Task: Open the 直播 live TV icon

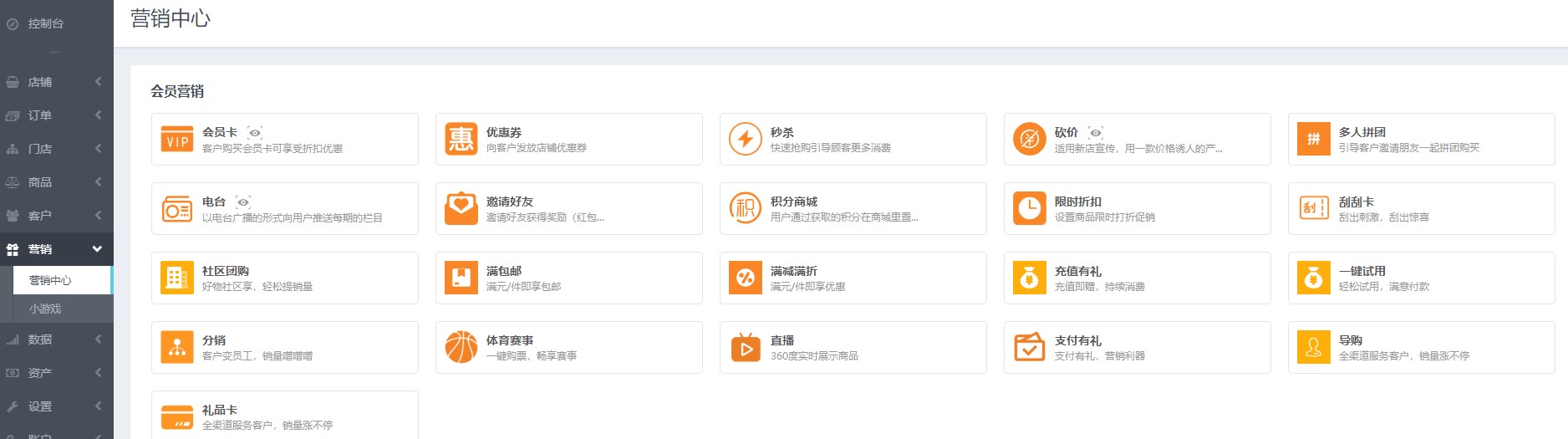Action: click(x=746, y=347)
